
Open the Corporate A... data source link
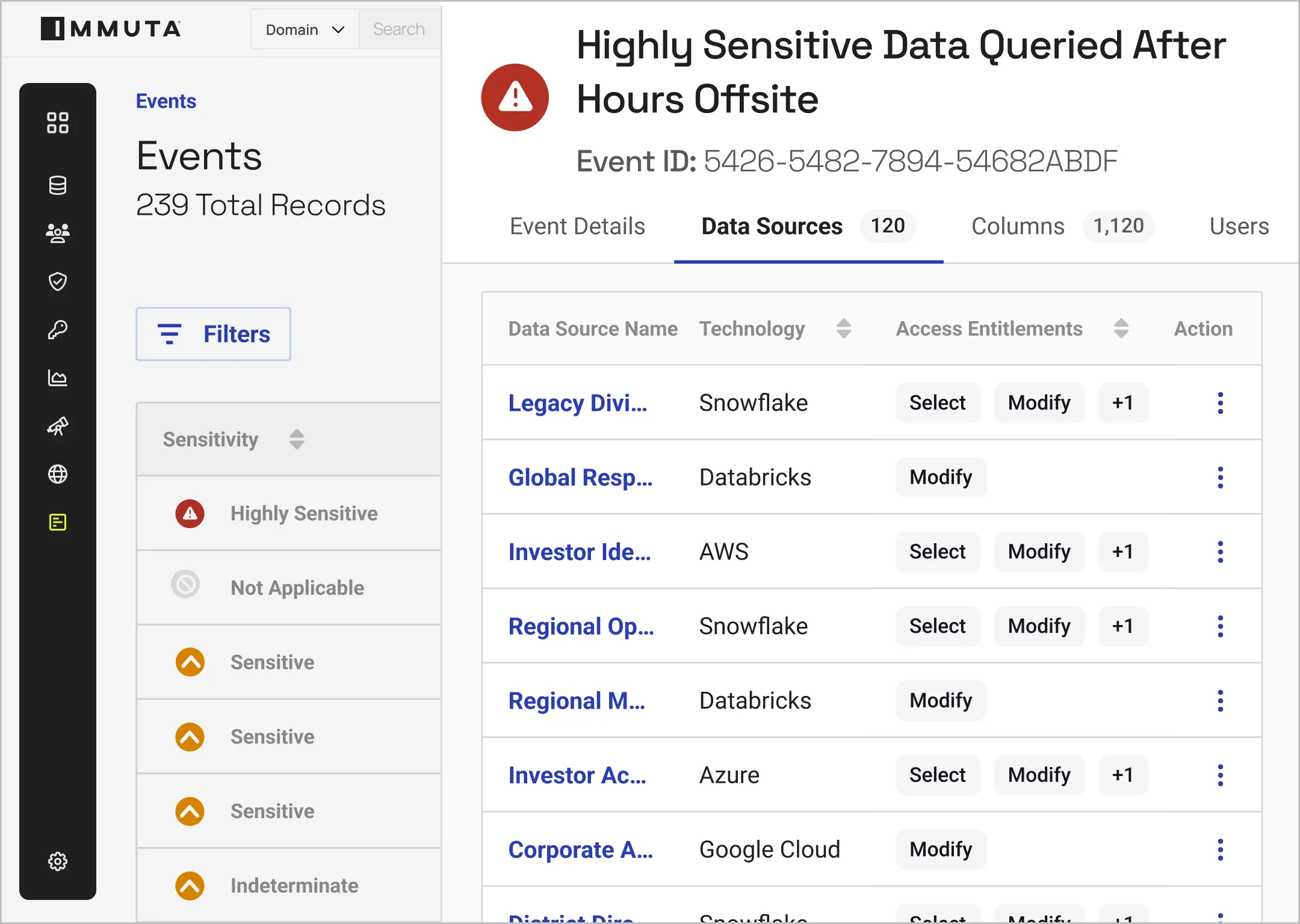tap(580, 850)
